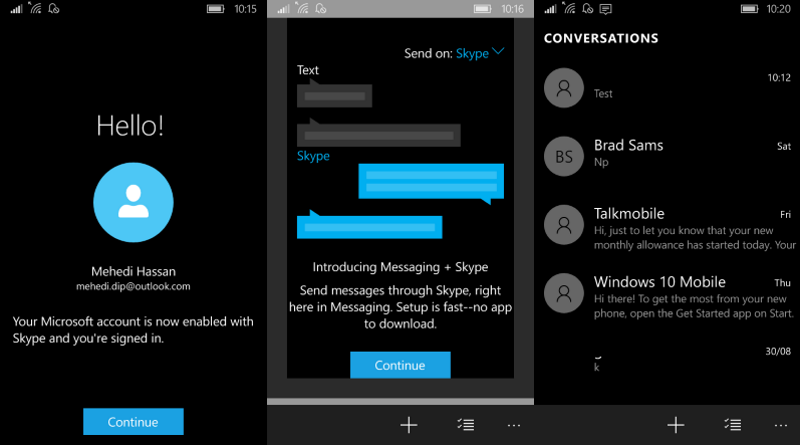The width and height of the screenshot is (800, 445).
Task: Tap the avatar beside the Test message
Action: pyautogui.click(x=564, y=88)
